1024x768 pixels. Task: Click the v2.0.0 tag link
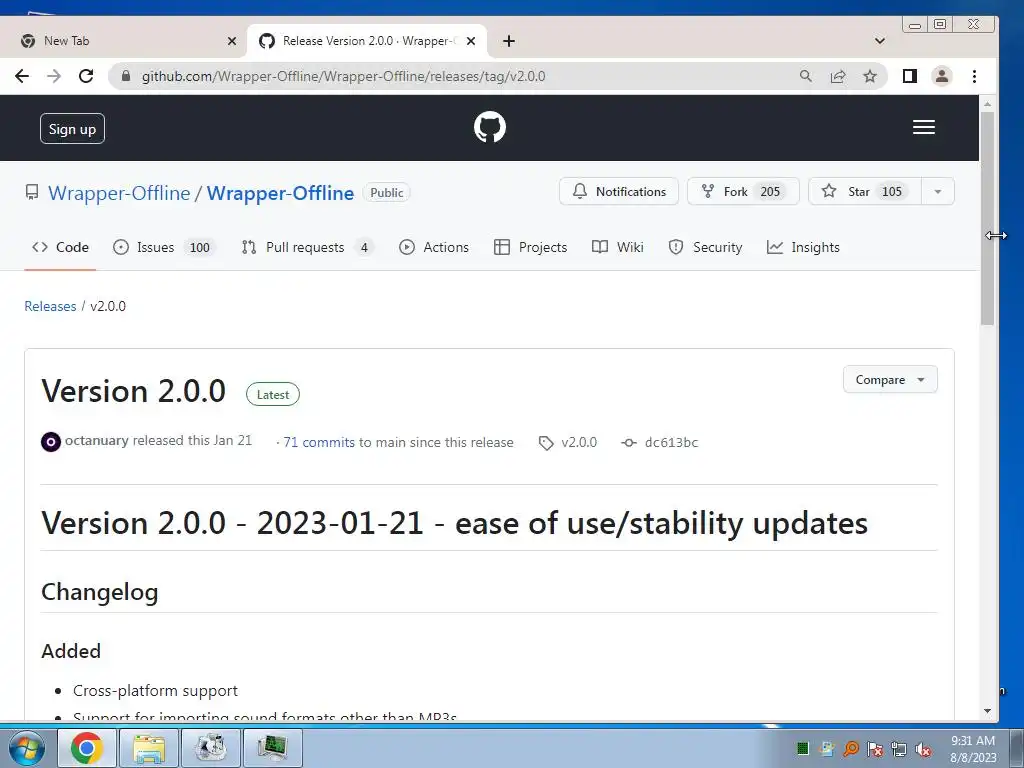tap(568, 442)
